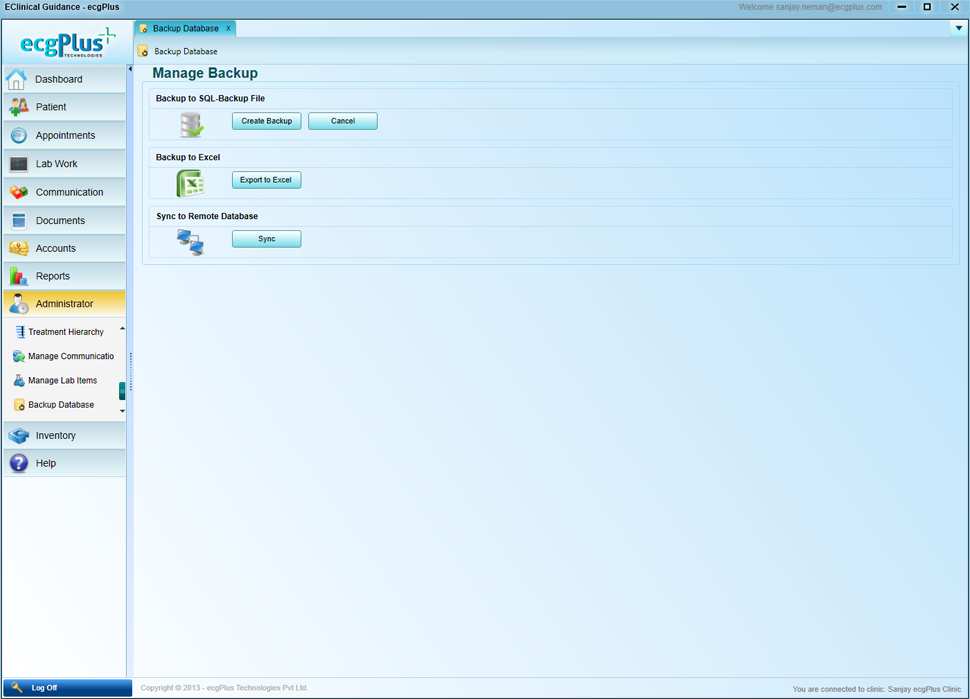The height and width of the screenshot is (699, 970).
Task: Open Accounts using the money icon
Action: click(x=18, y=248)
